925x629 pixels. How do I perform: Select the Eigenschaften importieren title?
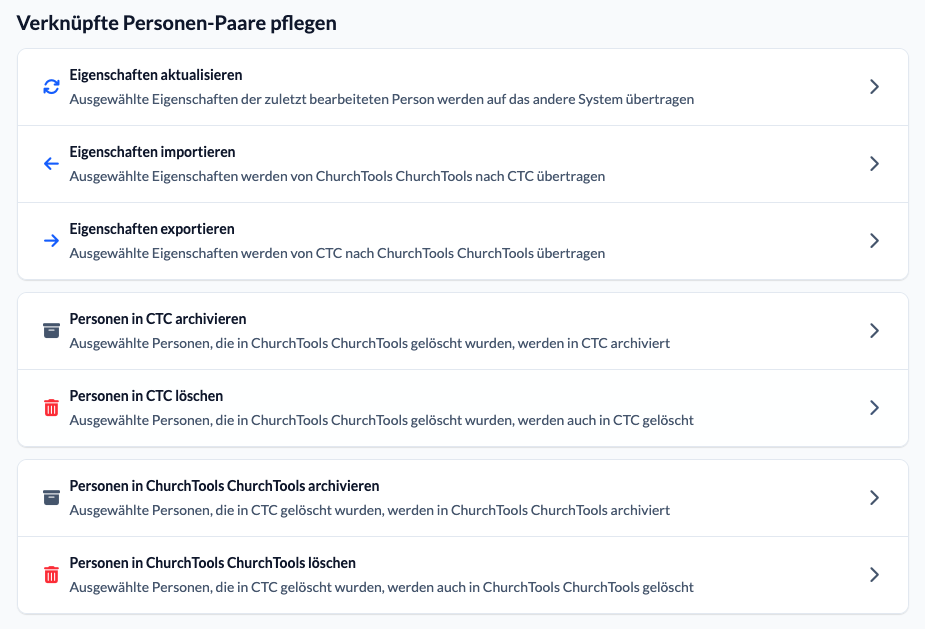152,152
